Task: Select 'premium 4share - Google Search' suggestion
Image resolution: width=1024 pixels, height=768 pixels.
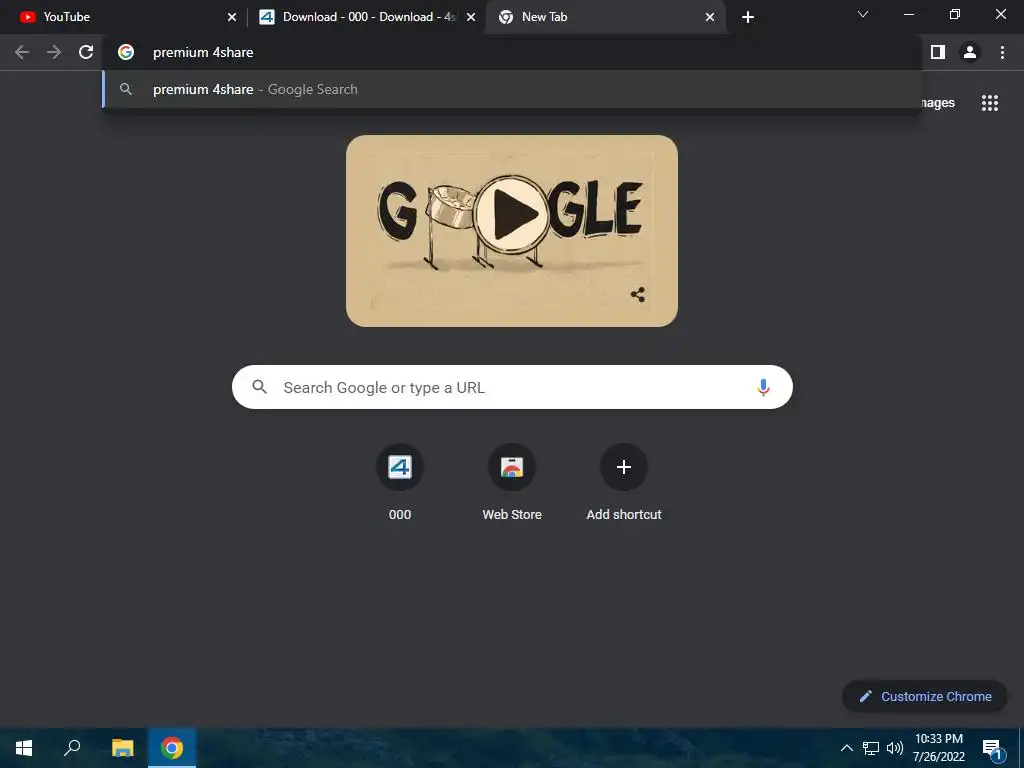Action: click(x=512, y=89)
